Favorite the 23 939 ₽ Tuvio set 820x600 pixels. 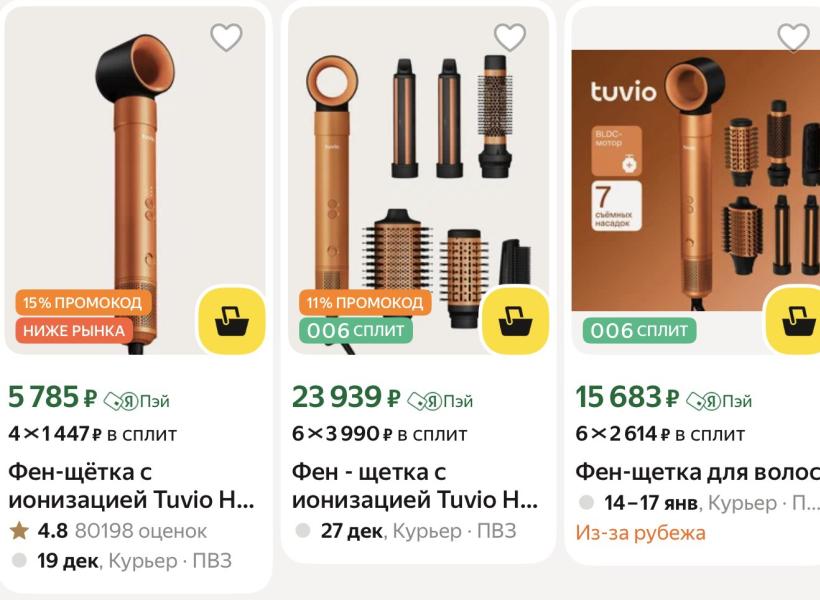coord(510,37)
